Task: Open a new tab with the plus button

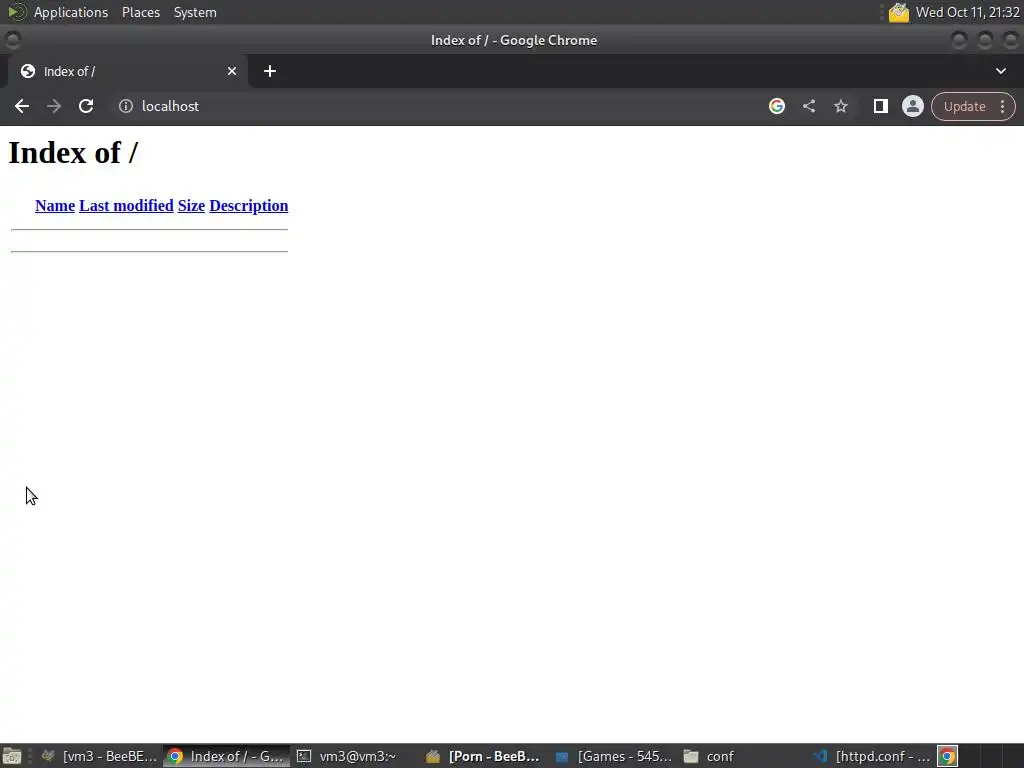Action: [270, 71]
